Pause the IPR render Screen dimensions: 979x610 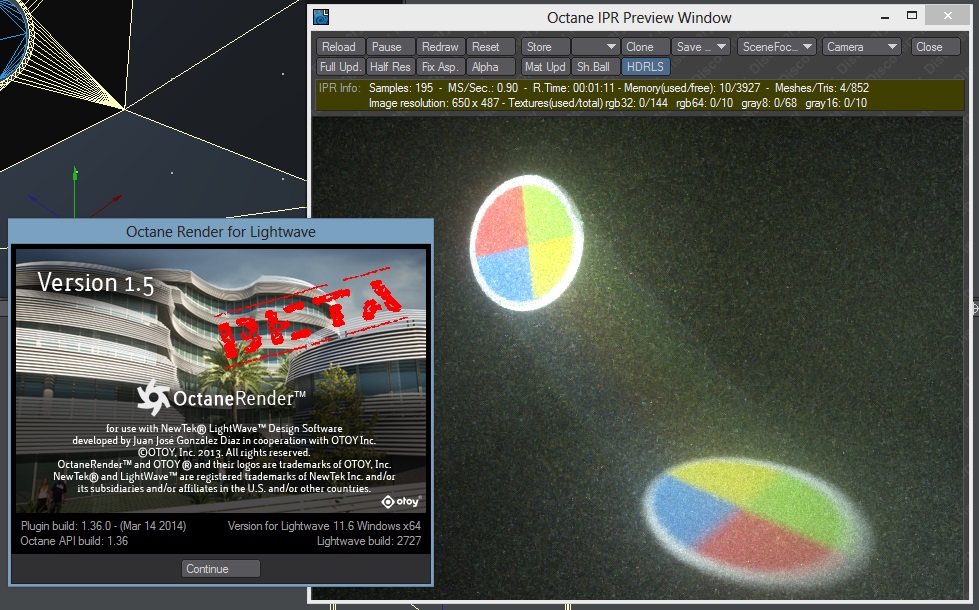coord(390,47)
